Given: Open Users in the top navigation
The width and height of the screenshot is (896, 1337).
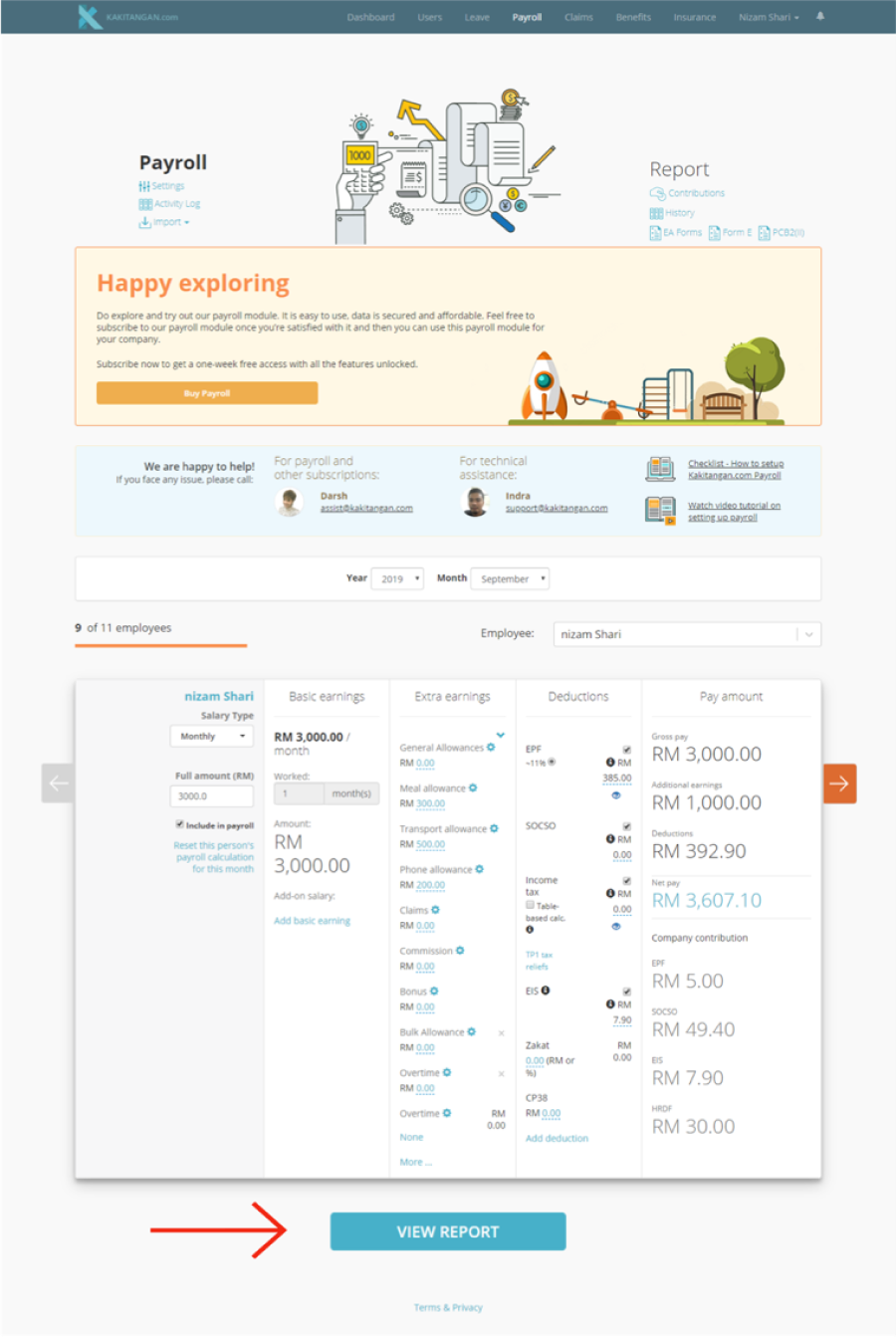Looking at the screenshot, I should tap(430, 17).
